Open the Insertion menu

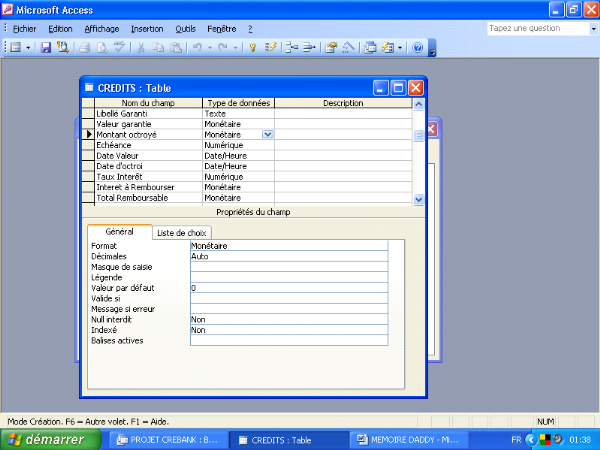[147, 29]
